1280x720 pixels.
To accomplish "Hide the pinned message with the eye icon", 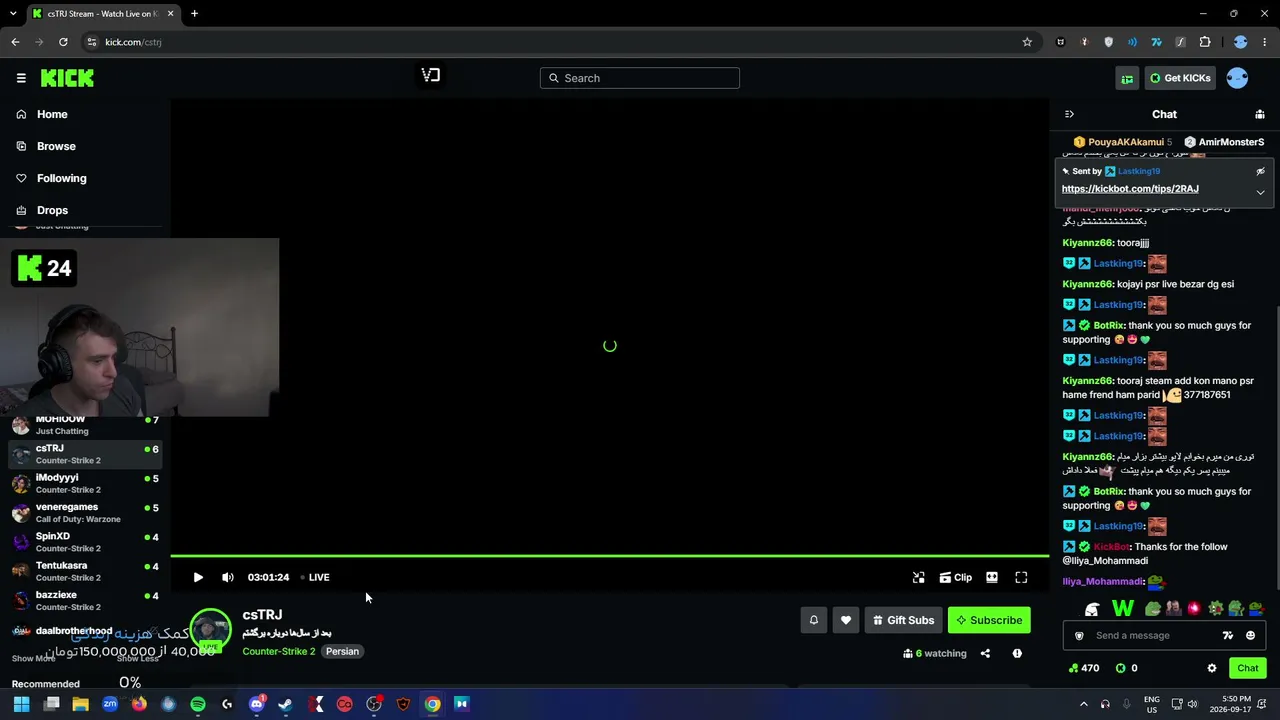I will 1260,171.
